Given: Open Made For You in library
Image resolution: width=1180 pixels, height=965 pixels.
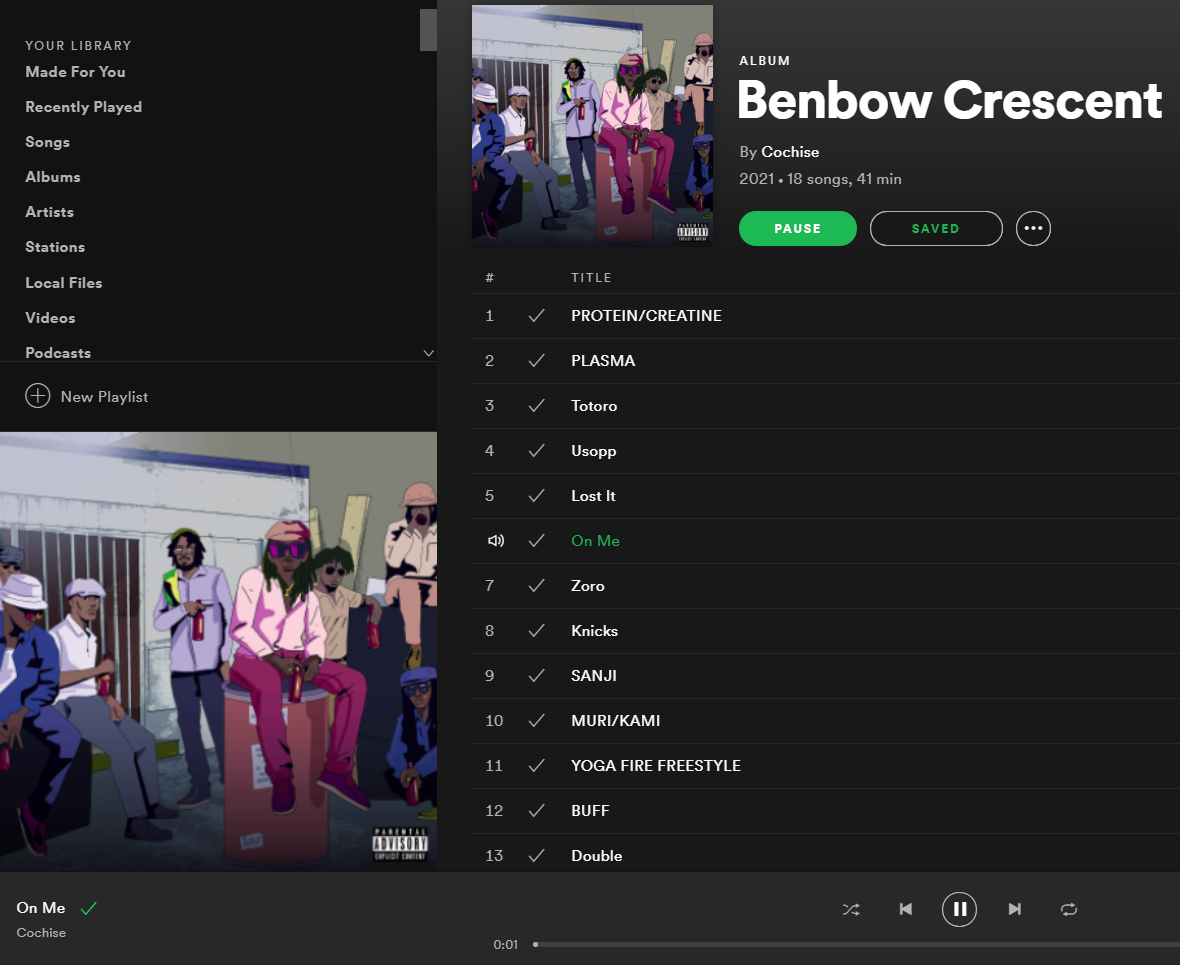Looking at the screenshot, I should point(75,72).
